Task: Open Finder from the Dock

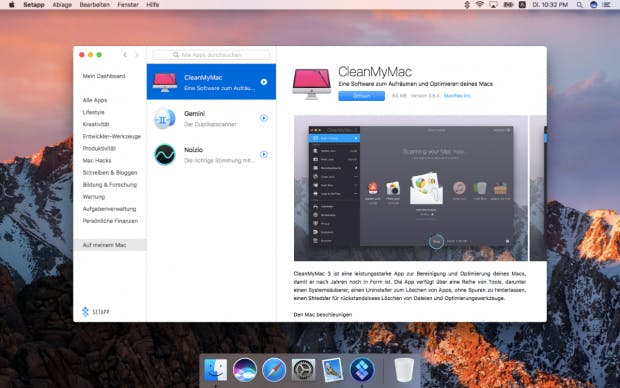Action: tap(215, 370)
